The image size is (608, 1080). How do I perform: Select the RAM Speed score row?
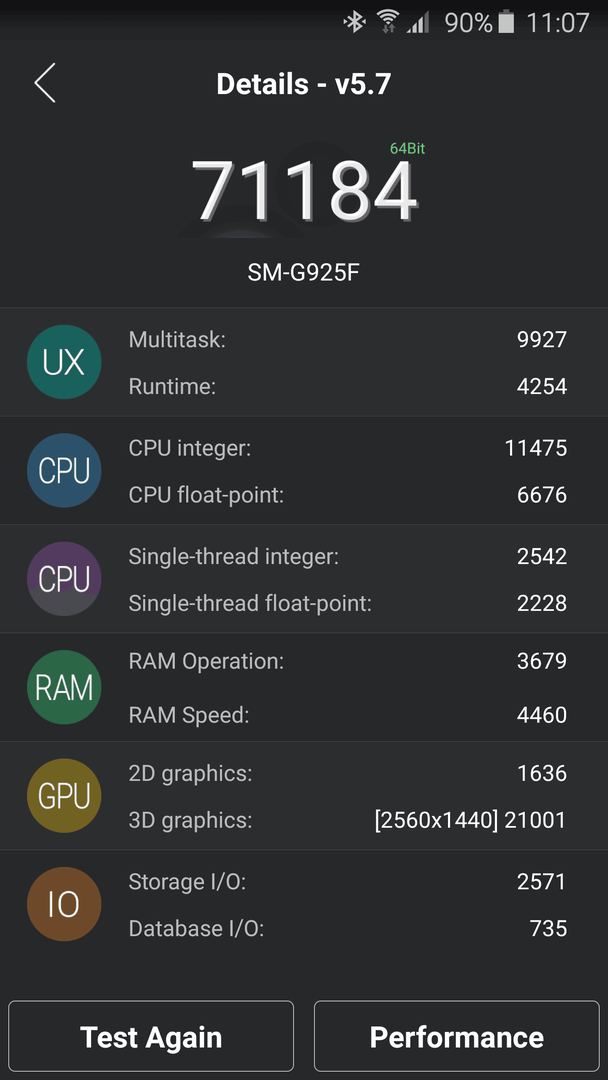pyautogui.click(x=348, y=715)
